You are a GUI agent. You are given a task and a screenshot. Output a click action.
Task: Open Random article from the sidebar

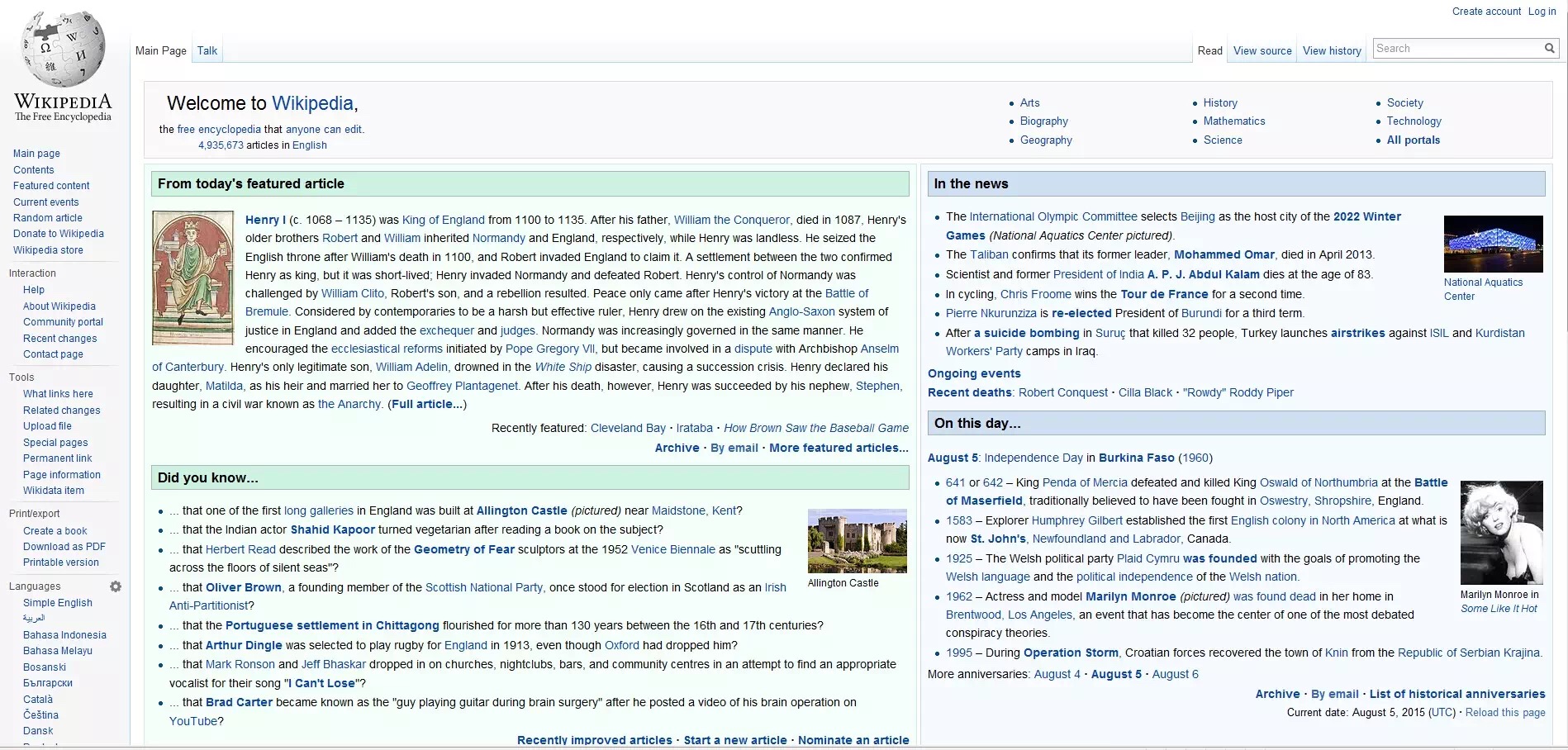(48, 218)
